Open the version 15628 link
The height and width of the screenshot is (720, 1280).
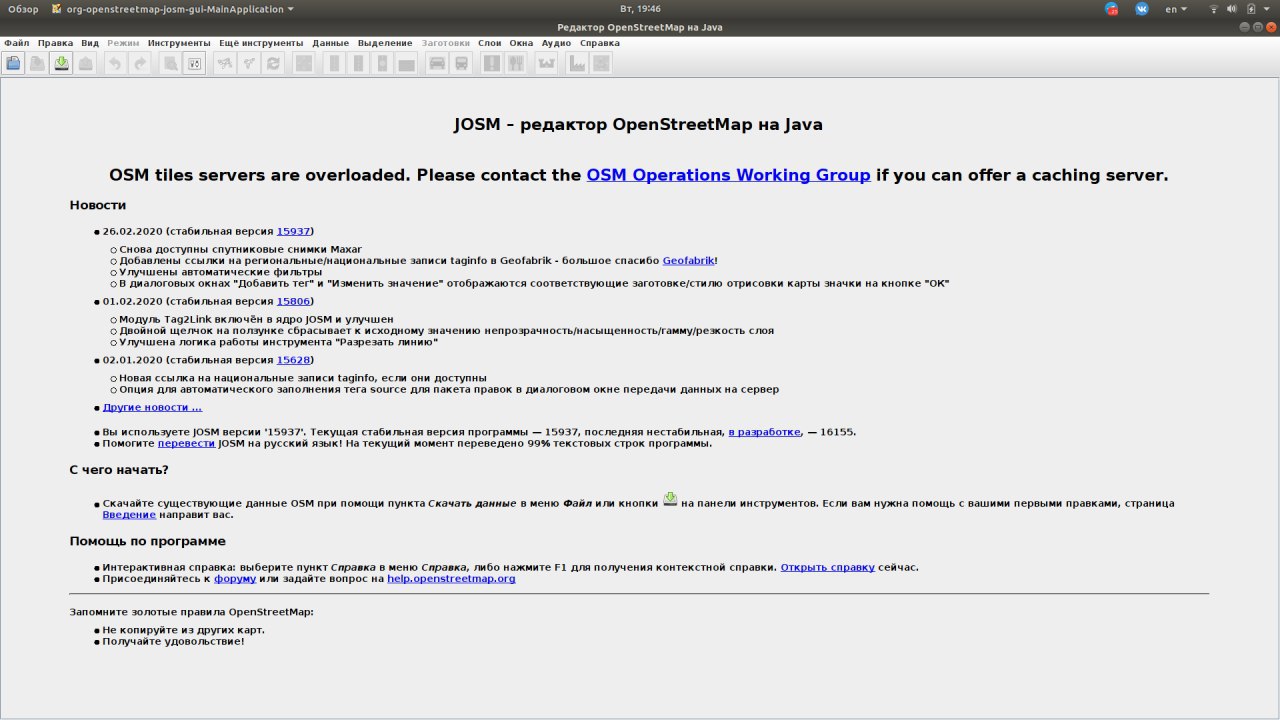(x=293, y=360)
